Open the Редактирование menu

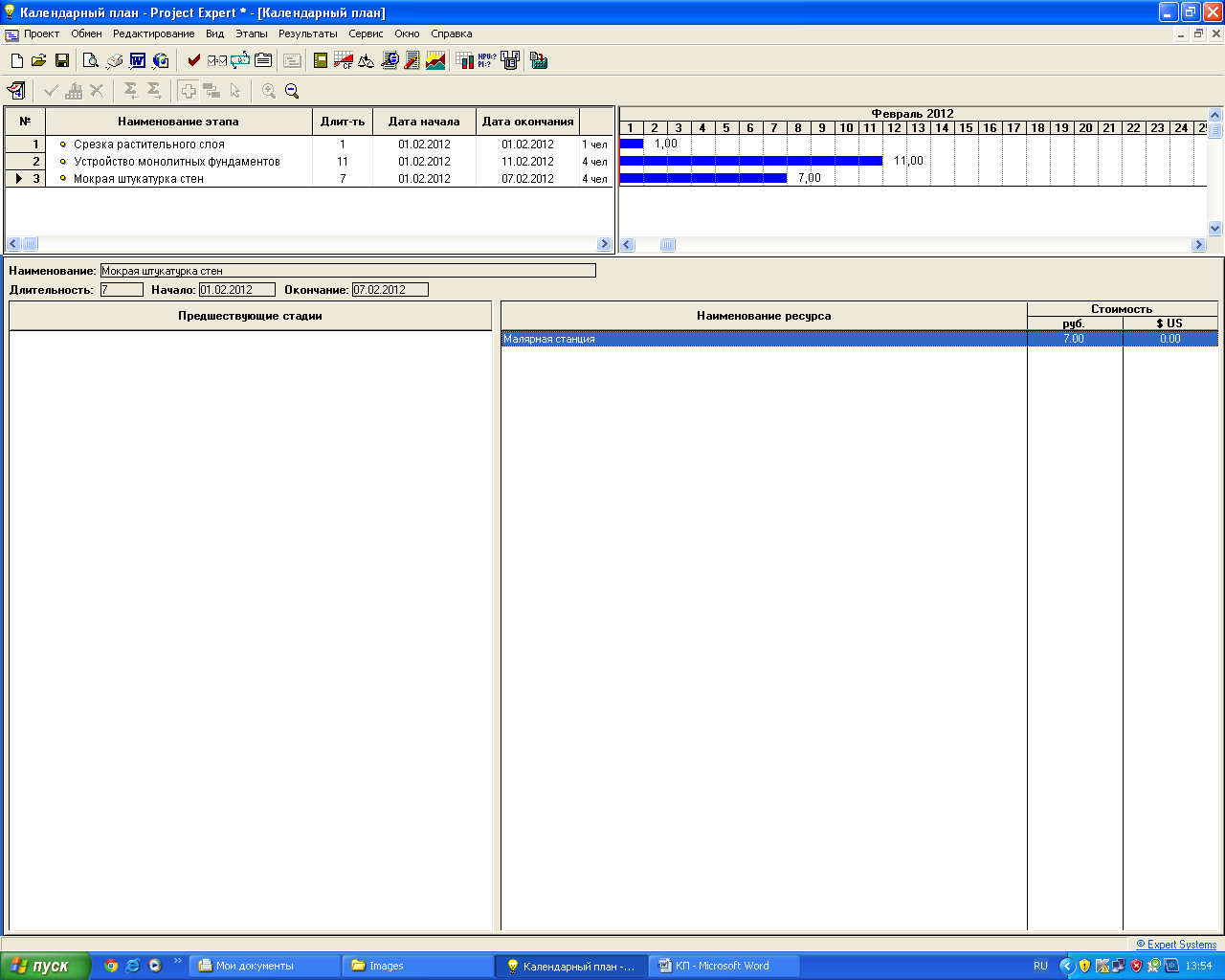click(x=154, y=33)
